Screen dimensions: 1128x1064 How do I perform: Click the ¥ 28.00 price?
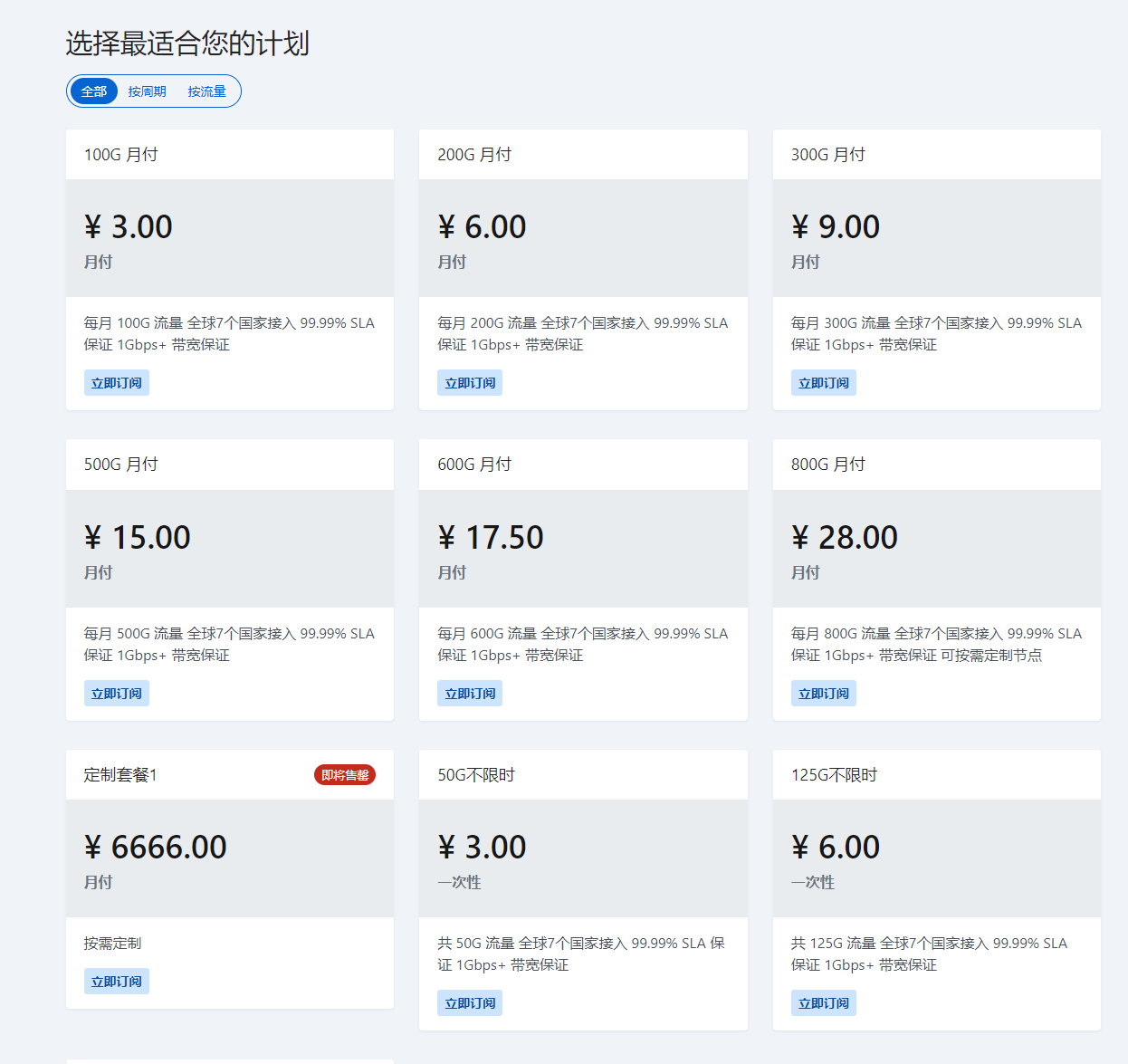[845, 537]
